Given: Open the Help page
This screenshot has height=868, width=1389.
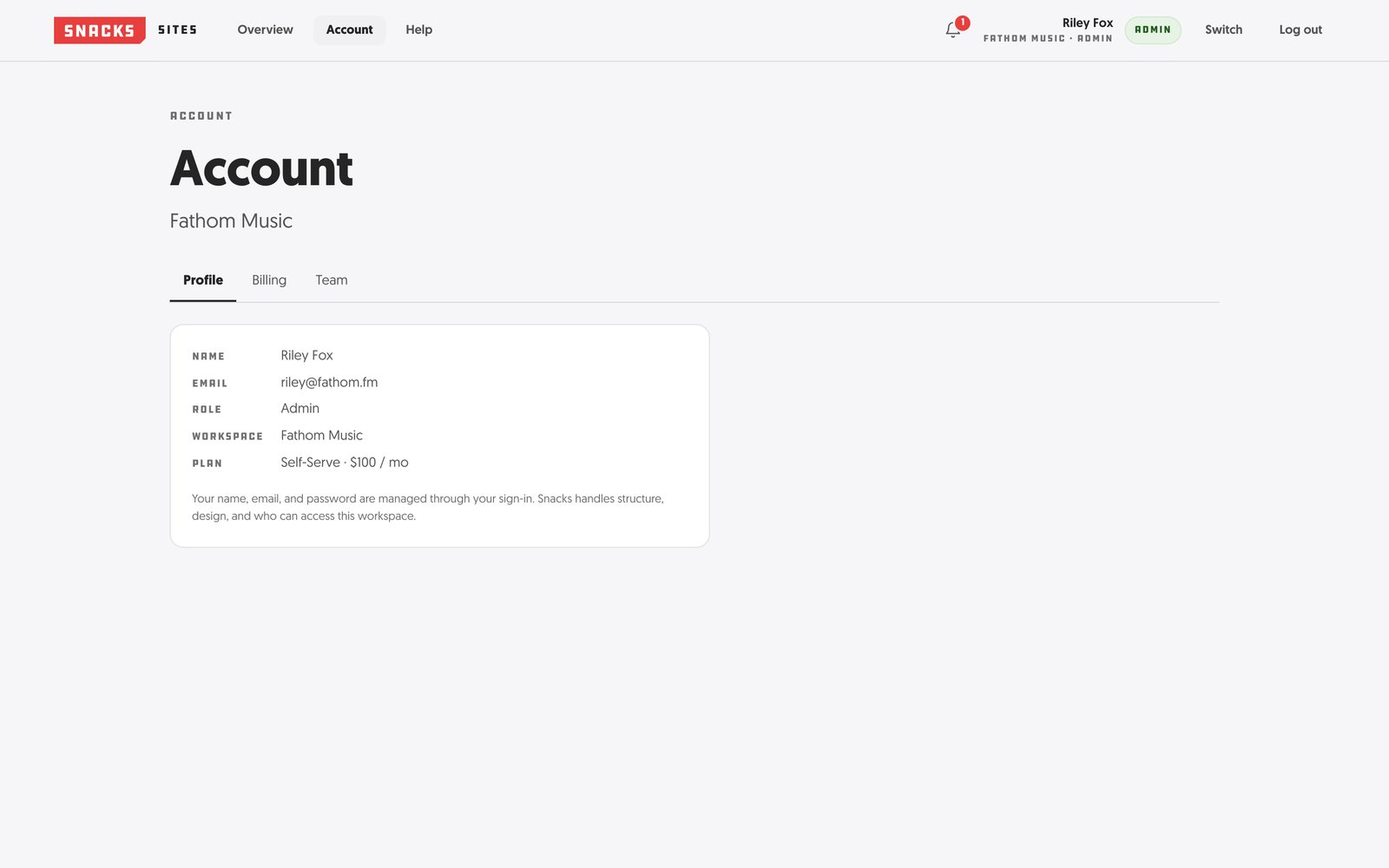Looking at the screenshot, I should (418, 30).
